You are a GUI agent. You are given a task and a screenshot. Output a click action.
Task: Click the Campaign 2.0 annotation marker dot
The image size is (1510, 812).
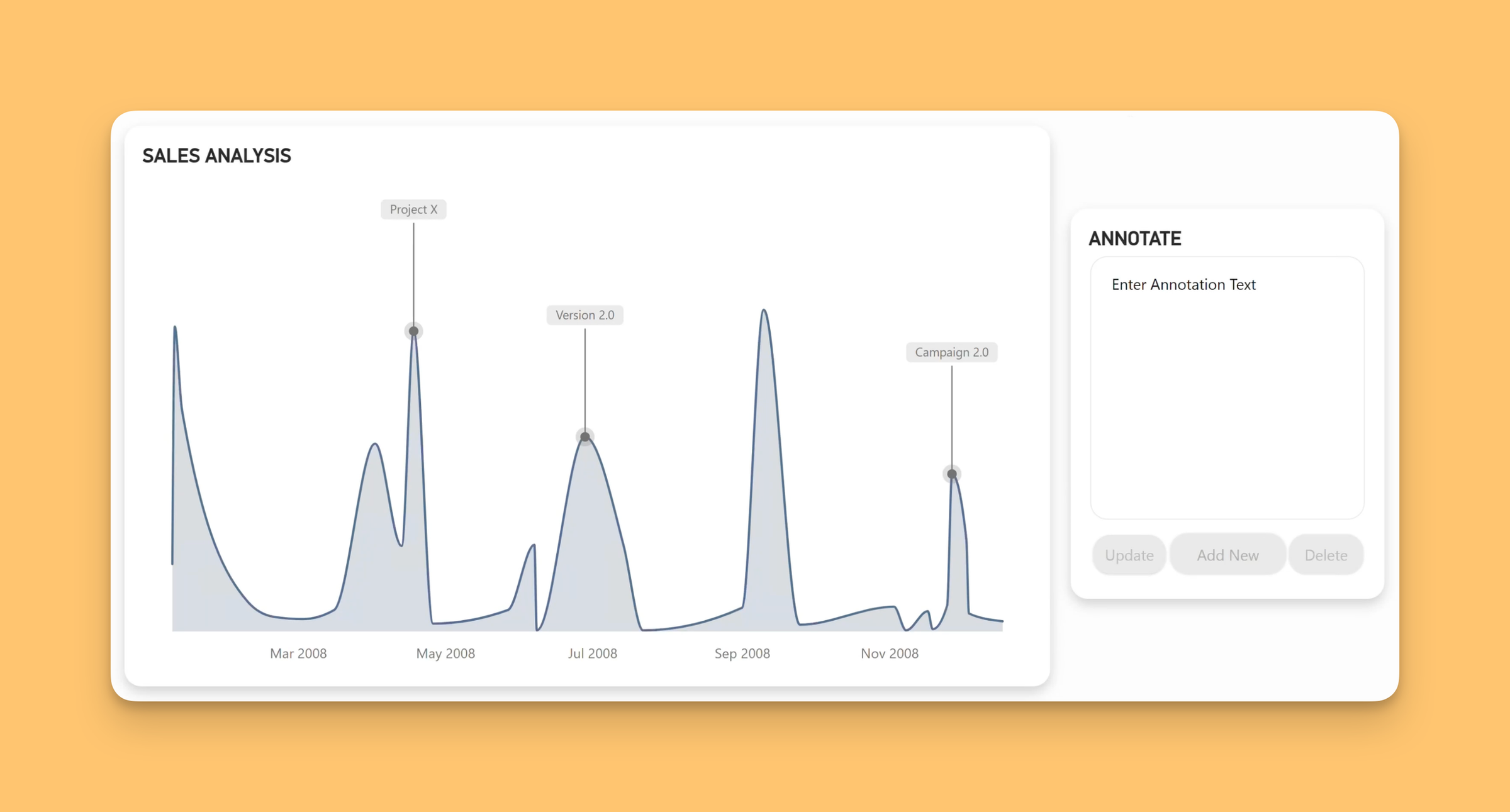point(952,474)
